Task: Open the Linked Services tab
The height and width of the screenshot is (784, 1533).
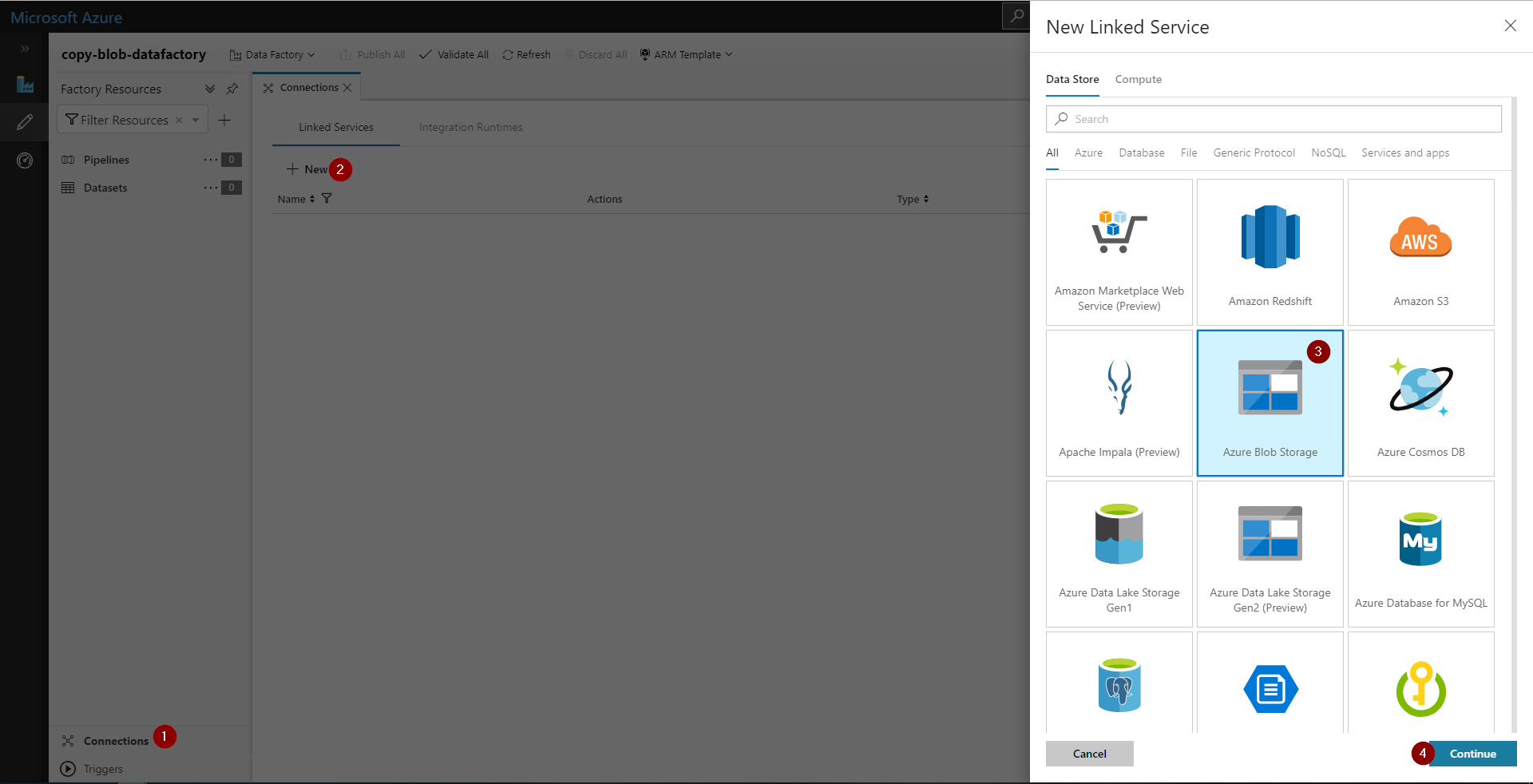Action: click(336, 127)
